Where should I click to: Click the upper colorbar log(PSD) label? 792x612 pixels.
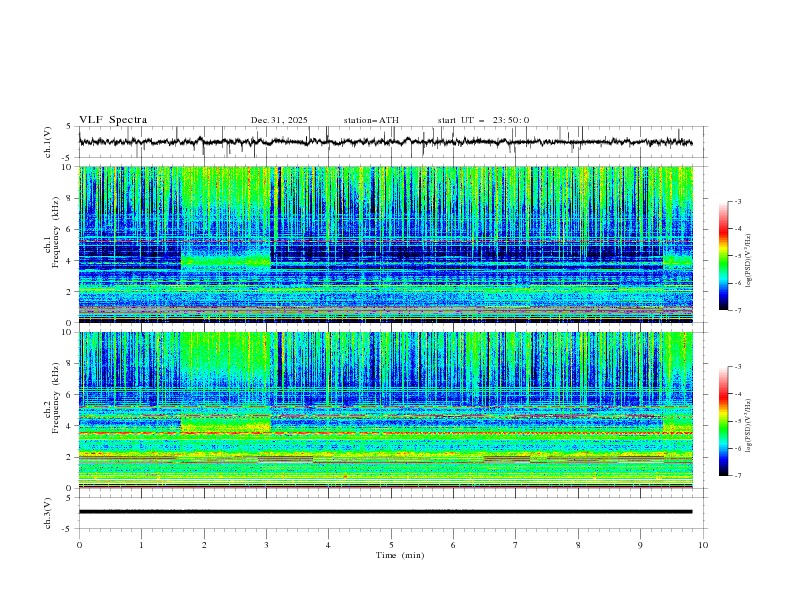click(x=749, y=261)
